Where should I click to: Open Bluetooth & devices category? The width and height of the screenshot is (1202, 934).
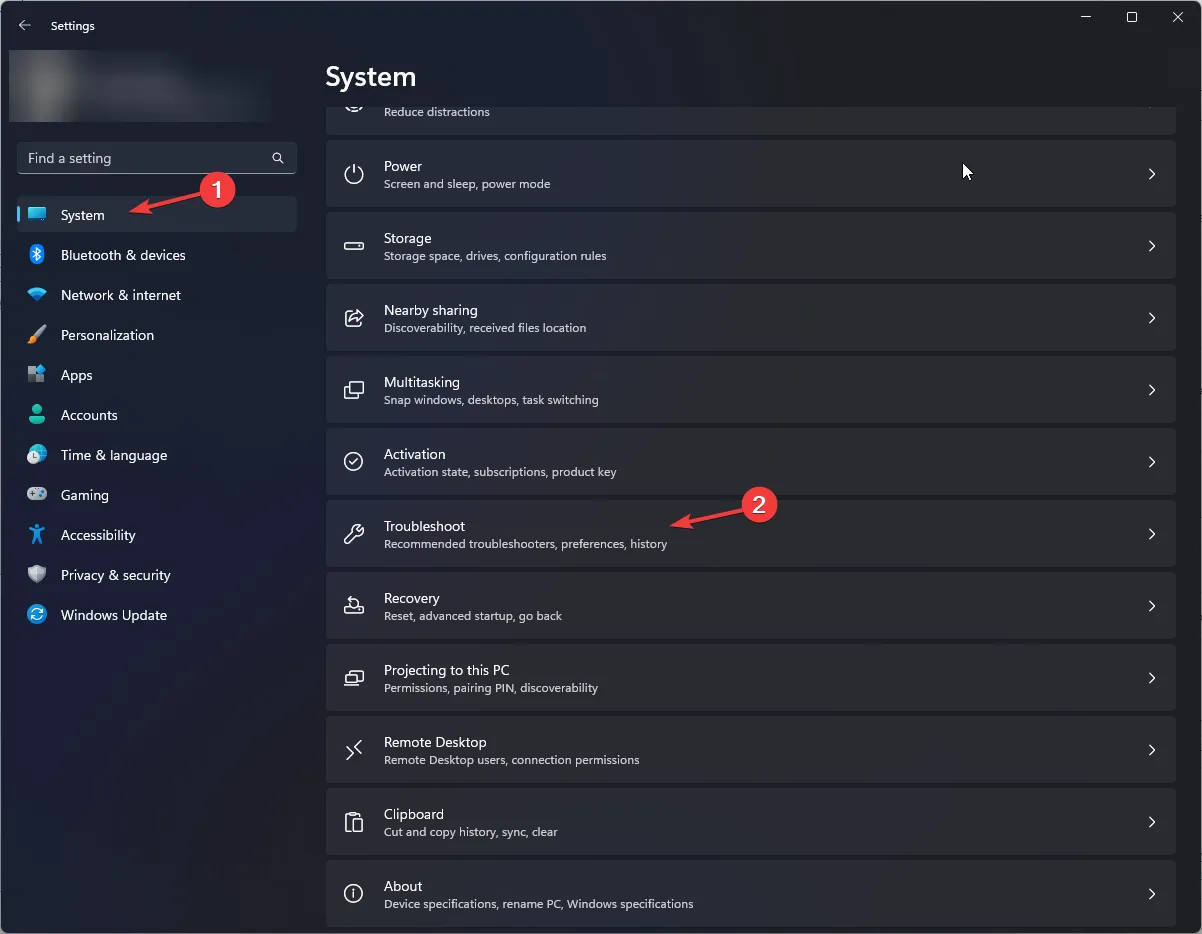[x=157, y=255]
